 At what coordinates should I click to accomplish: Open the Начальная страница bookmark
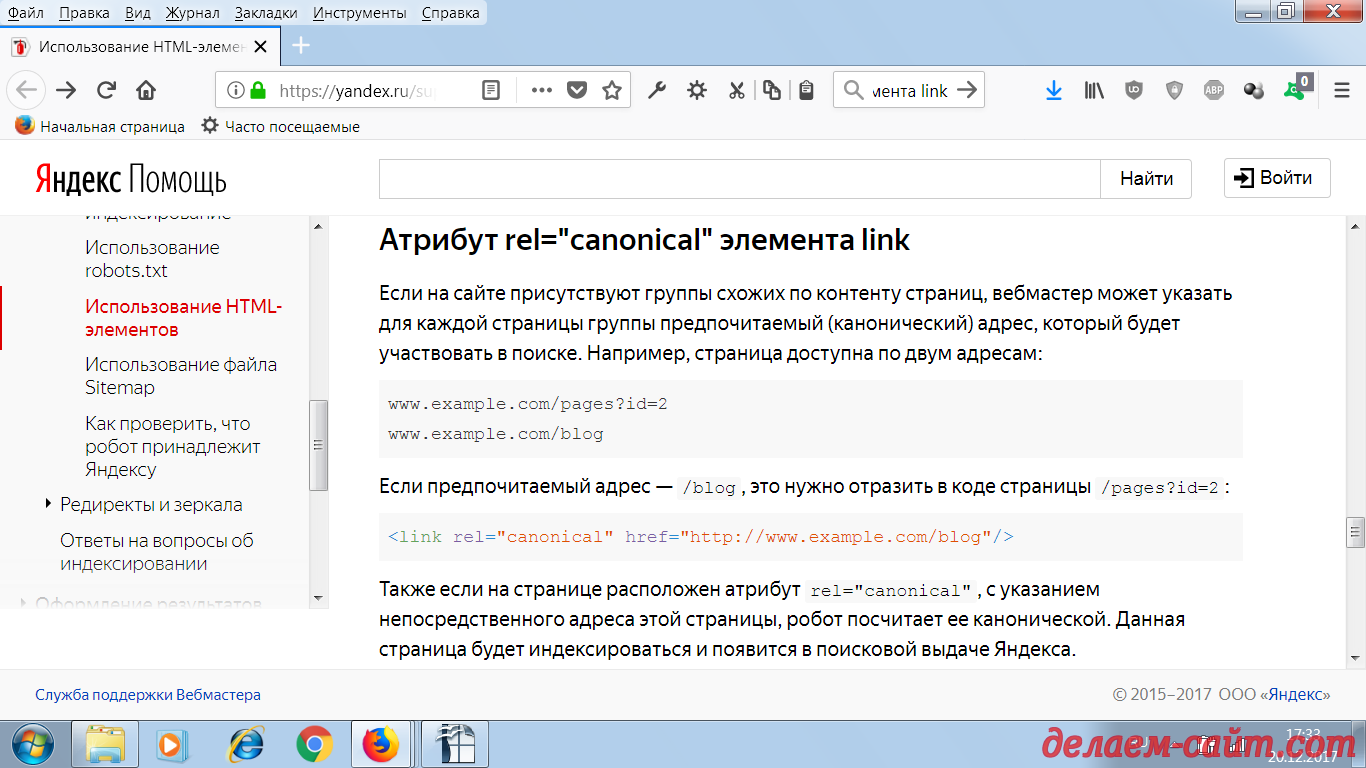pyautogui.click(x=100, y=127)
